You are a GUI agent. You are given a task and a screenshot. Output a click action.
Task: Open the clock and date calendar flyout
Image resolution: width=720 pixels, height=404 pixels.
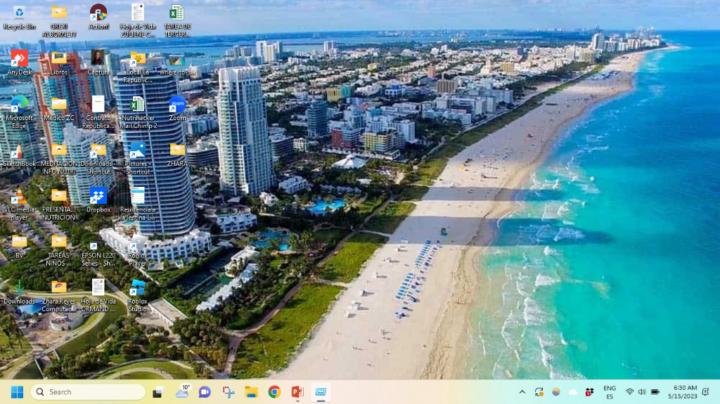(685, 392)
